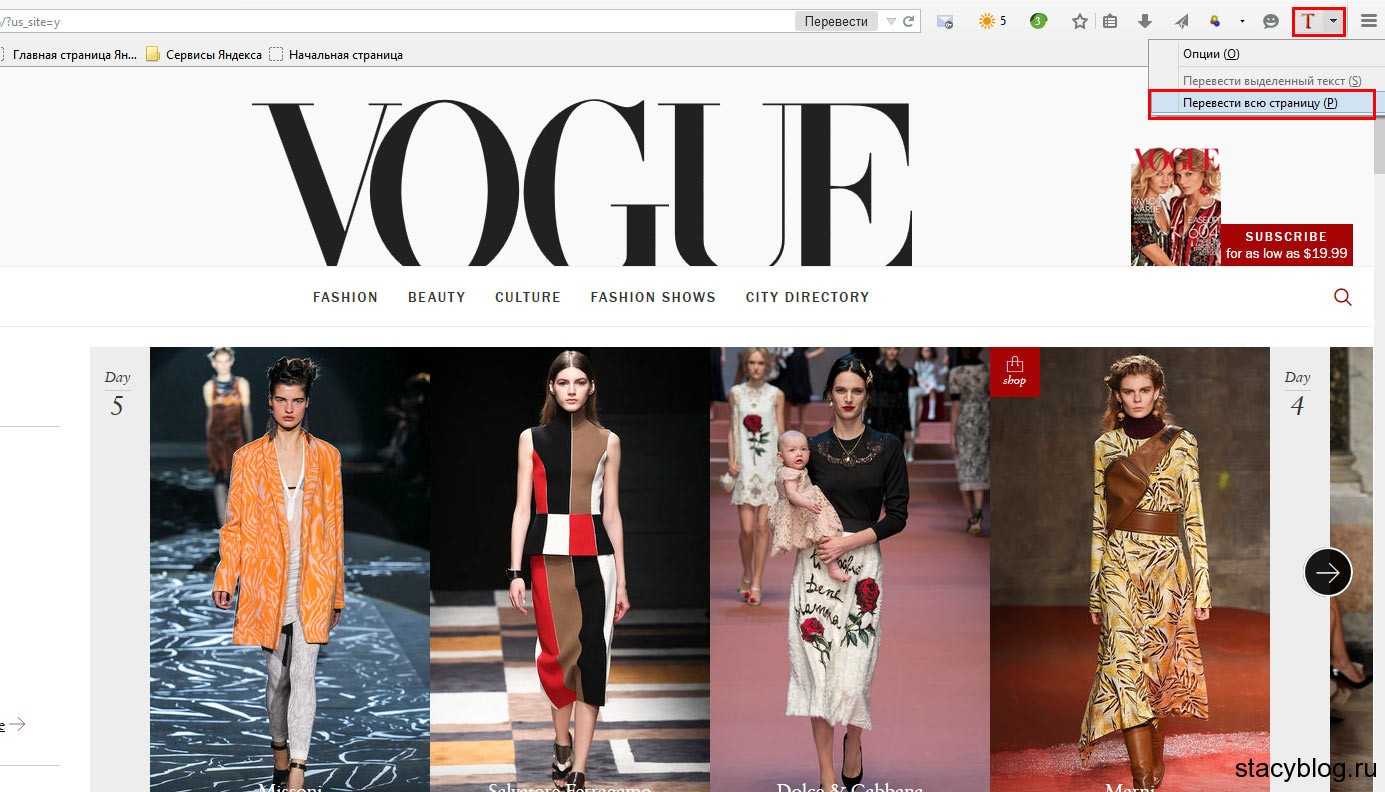1385x792 pixels.
Task: Click the weather sun icon in toolbar
Action: [x=987, y=21]
